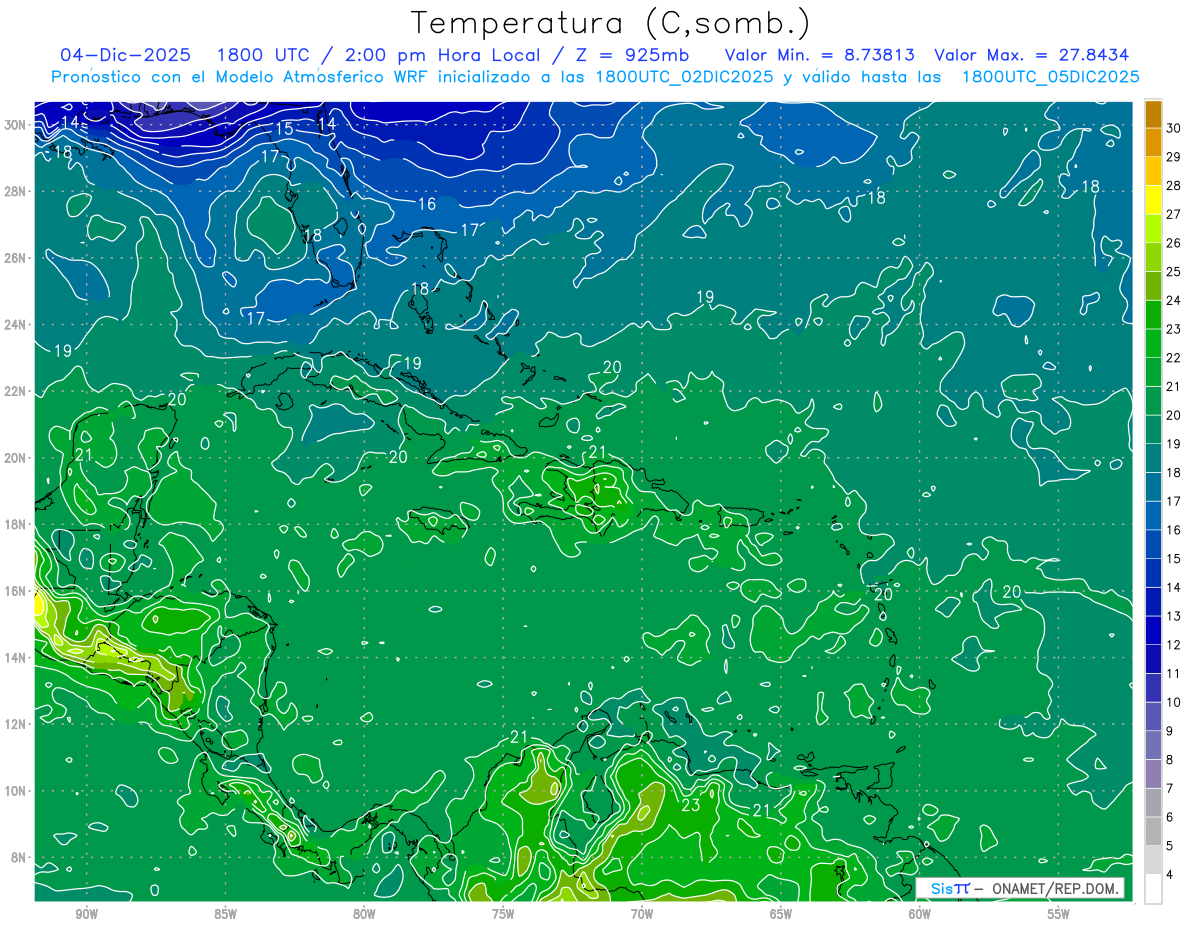This screenshot has width=1200, height=927.
Task: Click the legend value '4'
Action: [1169, 875]
